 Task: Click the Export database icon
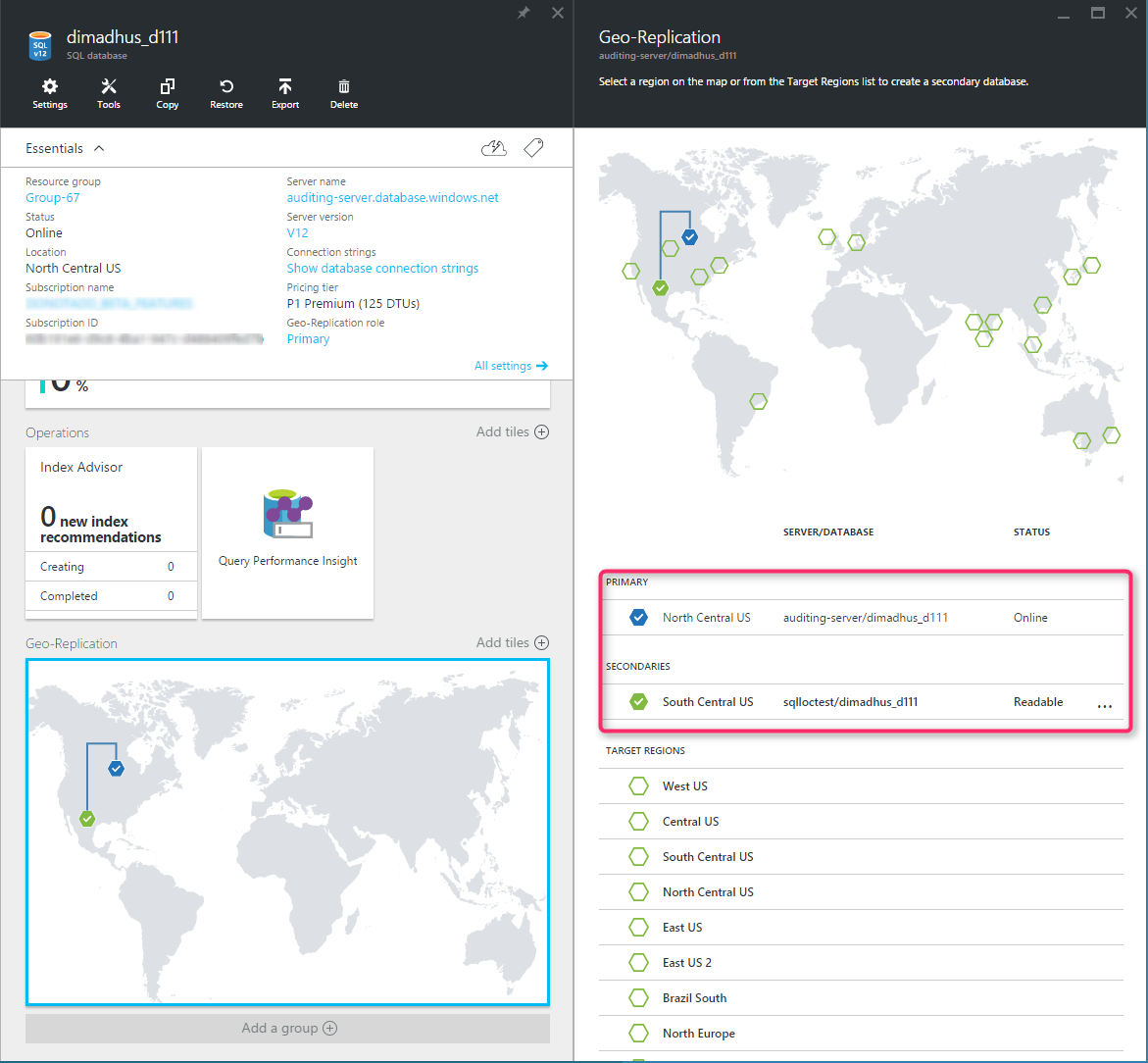pos(285,88)
